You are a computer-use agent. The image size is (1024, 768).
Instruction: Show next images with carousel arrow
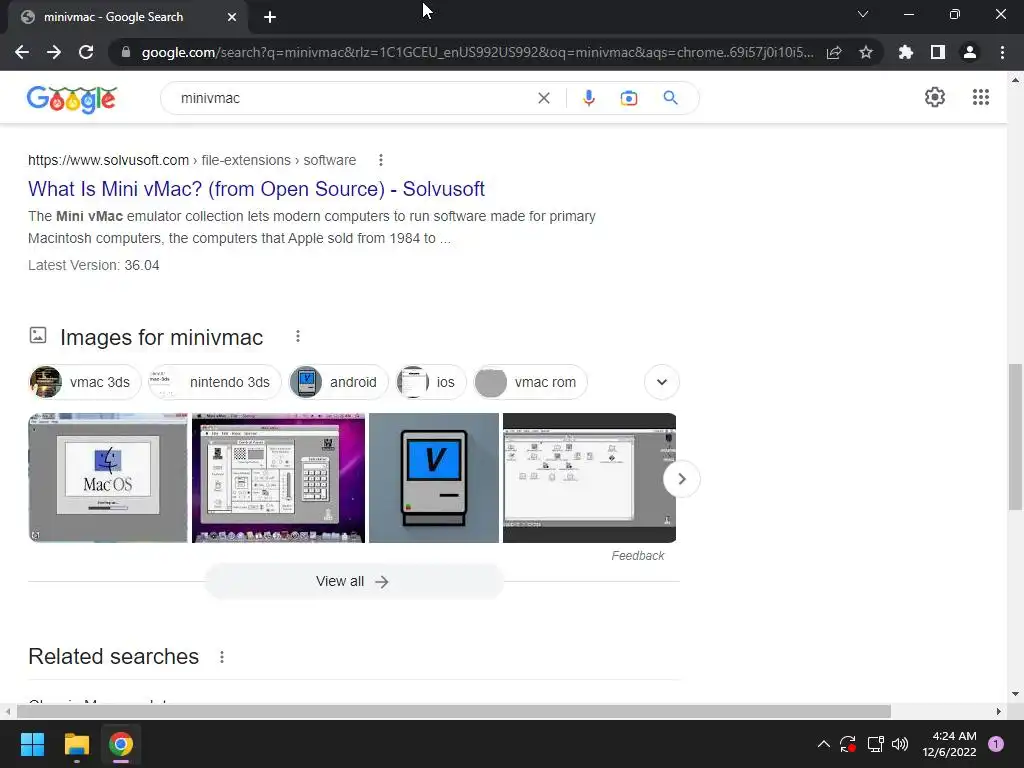[x=681, y=479]
